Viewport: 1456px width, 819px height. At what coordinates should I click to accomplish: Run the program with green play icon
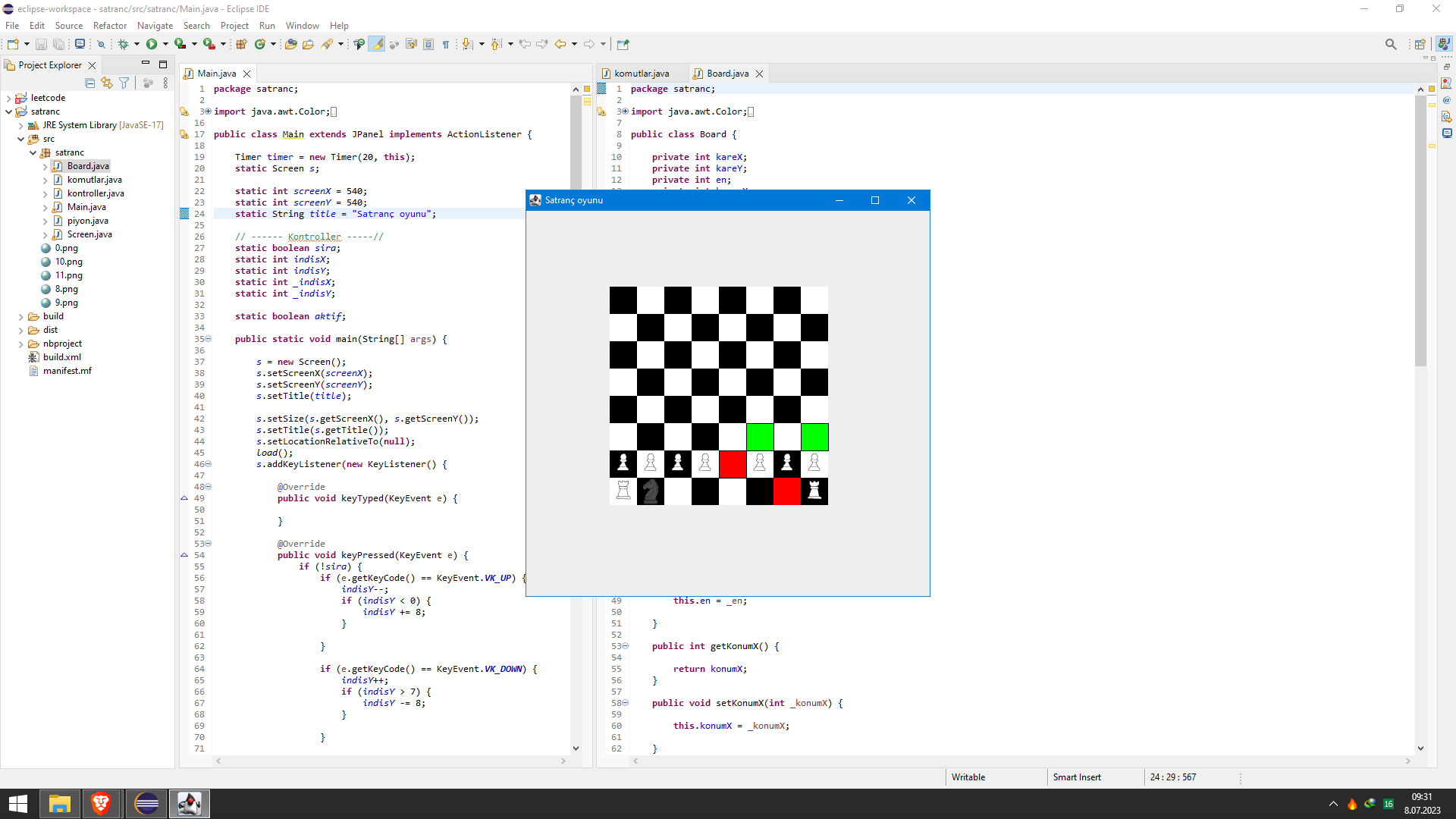click(x=152, y=44)
